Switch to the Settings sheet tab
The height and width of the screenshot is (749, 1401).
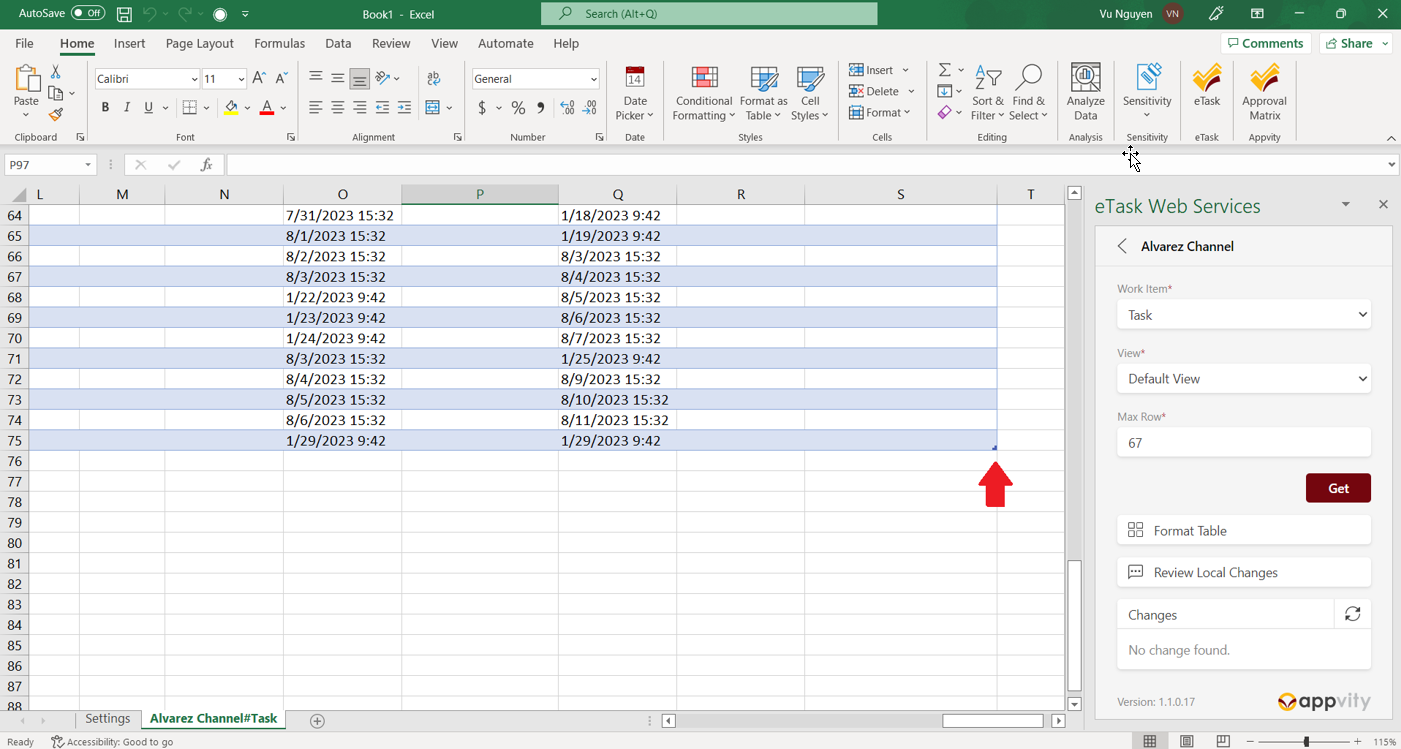coord(107,719)
